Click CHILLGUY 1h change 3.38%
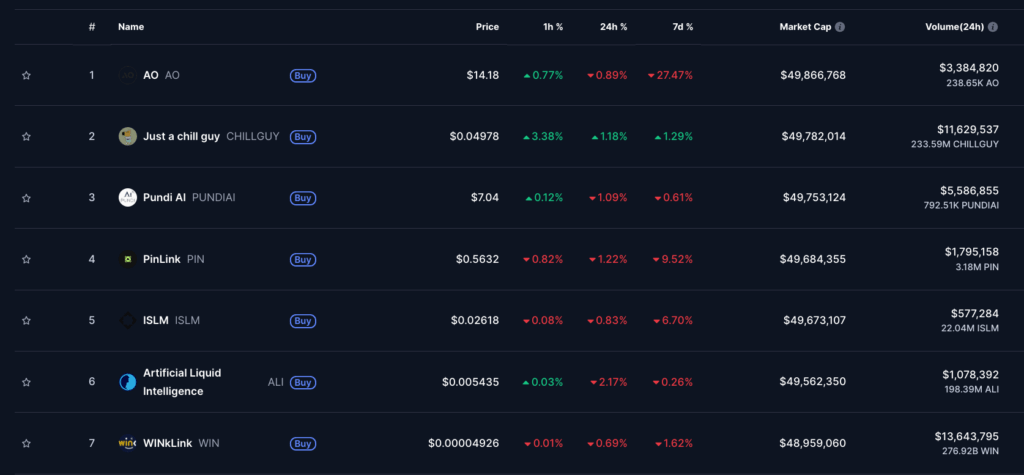Viewport: 1024px width, 475px height. [543, 137]
